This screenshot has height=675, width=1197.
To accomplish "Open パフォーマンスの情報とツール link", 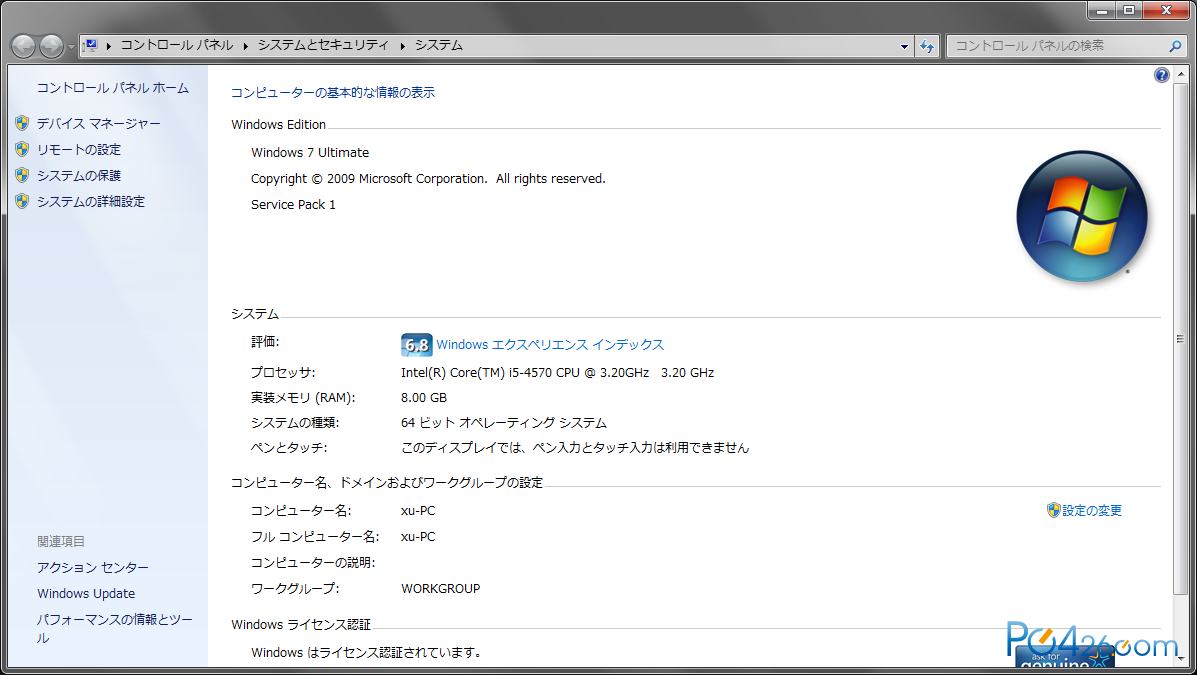I will click(115, 628).
